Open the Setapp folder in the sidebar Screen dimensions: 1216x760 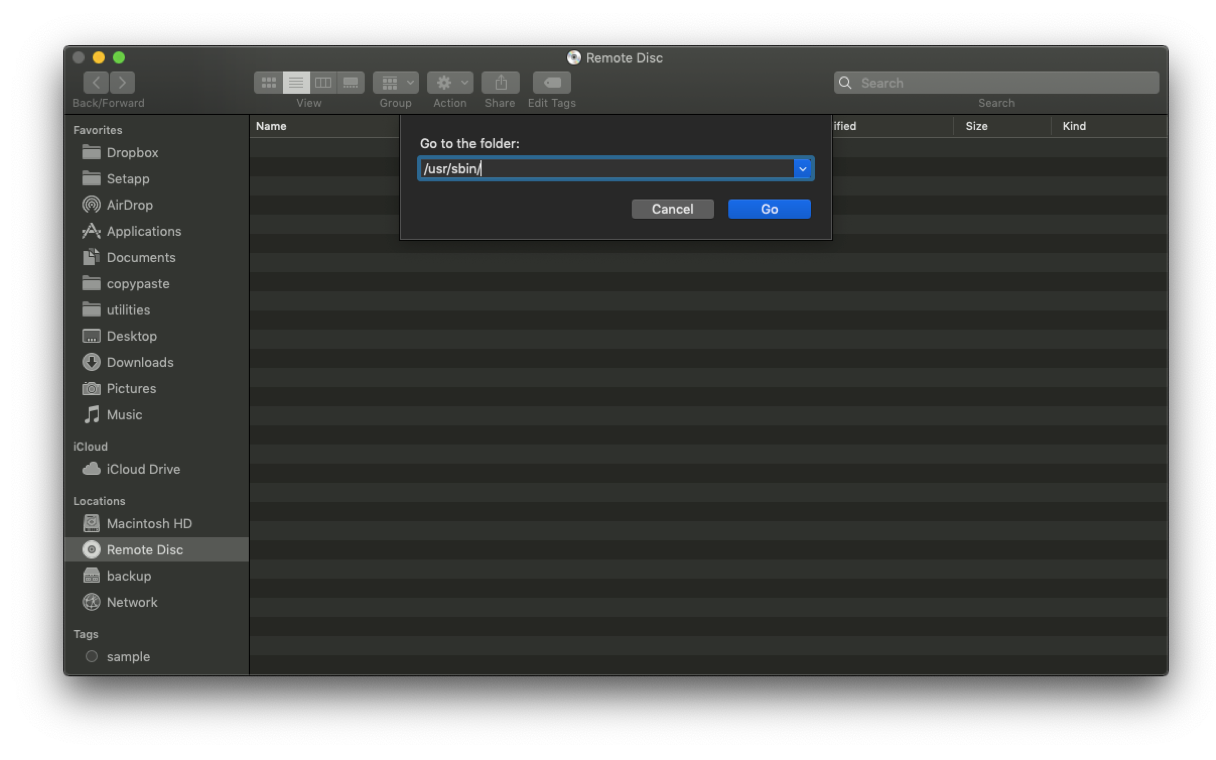pyautogui.click(x=156, y=179)
